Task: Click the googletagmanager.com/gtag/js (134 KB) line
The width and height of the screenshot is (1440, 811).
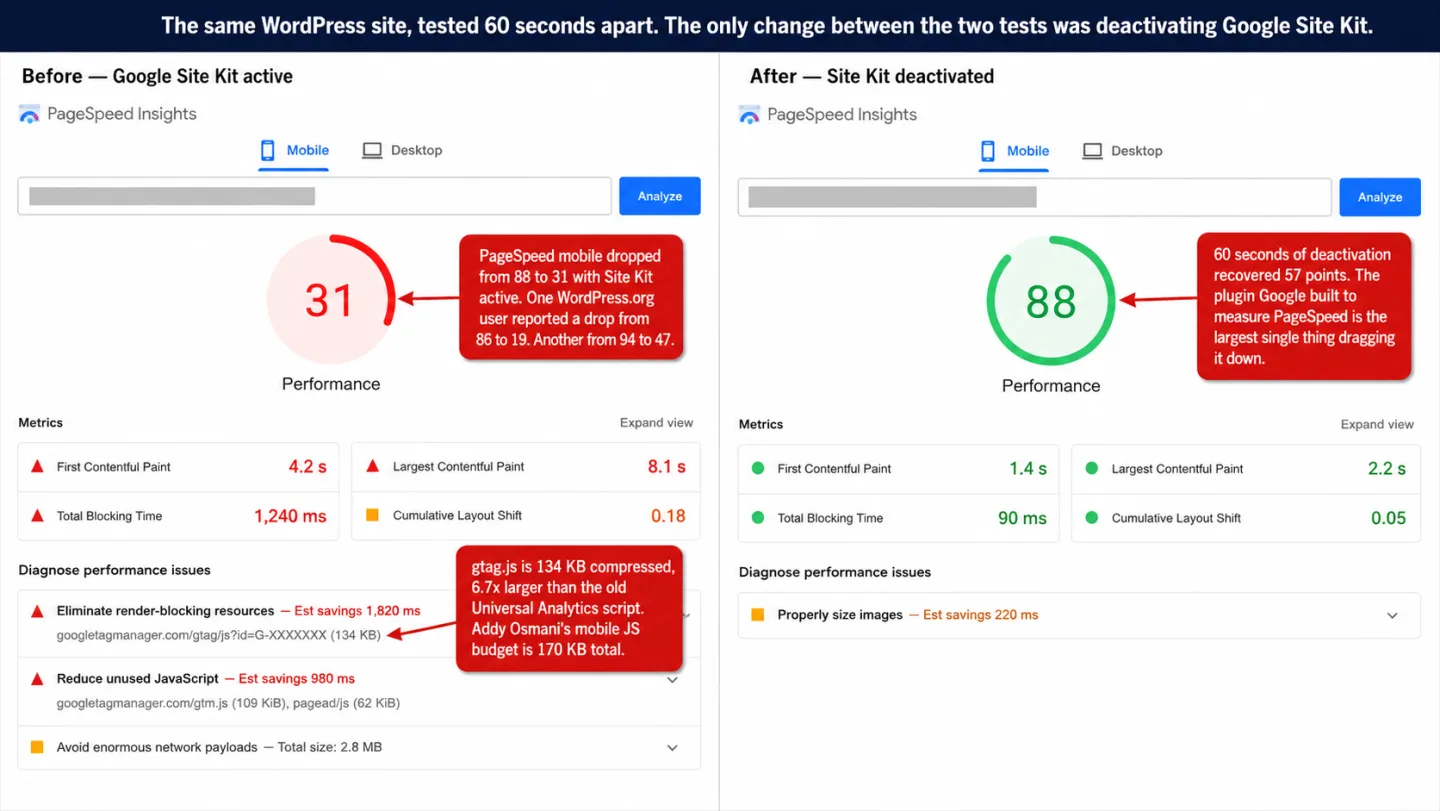Action: pyautogui.click(x=218, y=635)
